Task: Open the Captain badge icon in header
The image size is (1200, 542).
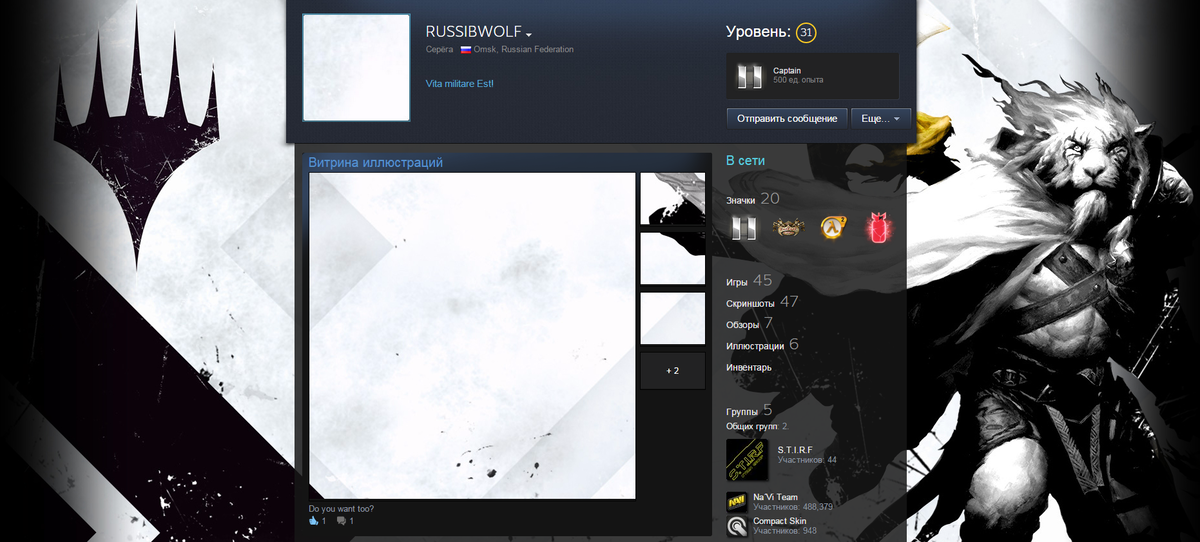Action: [x=749, y=76]
